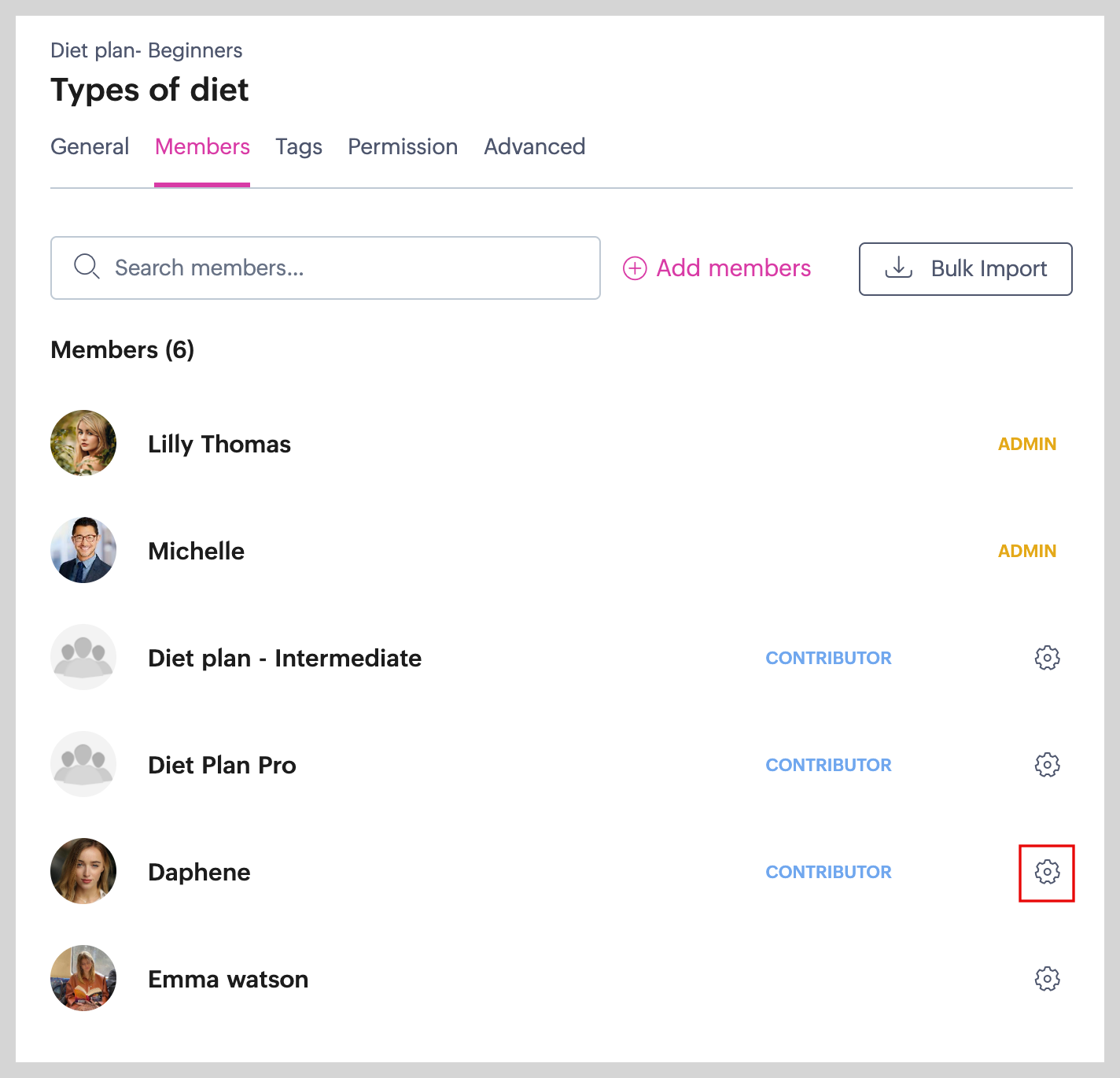The height and width of the screenshot is (1078, 1120).
Task: Open settings gear for Diet plan - Intermediate
Action: pyautogui.click(x=1047, y=658)
